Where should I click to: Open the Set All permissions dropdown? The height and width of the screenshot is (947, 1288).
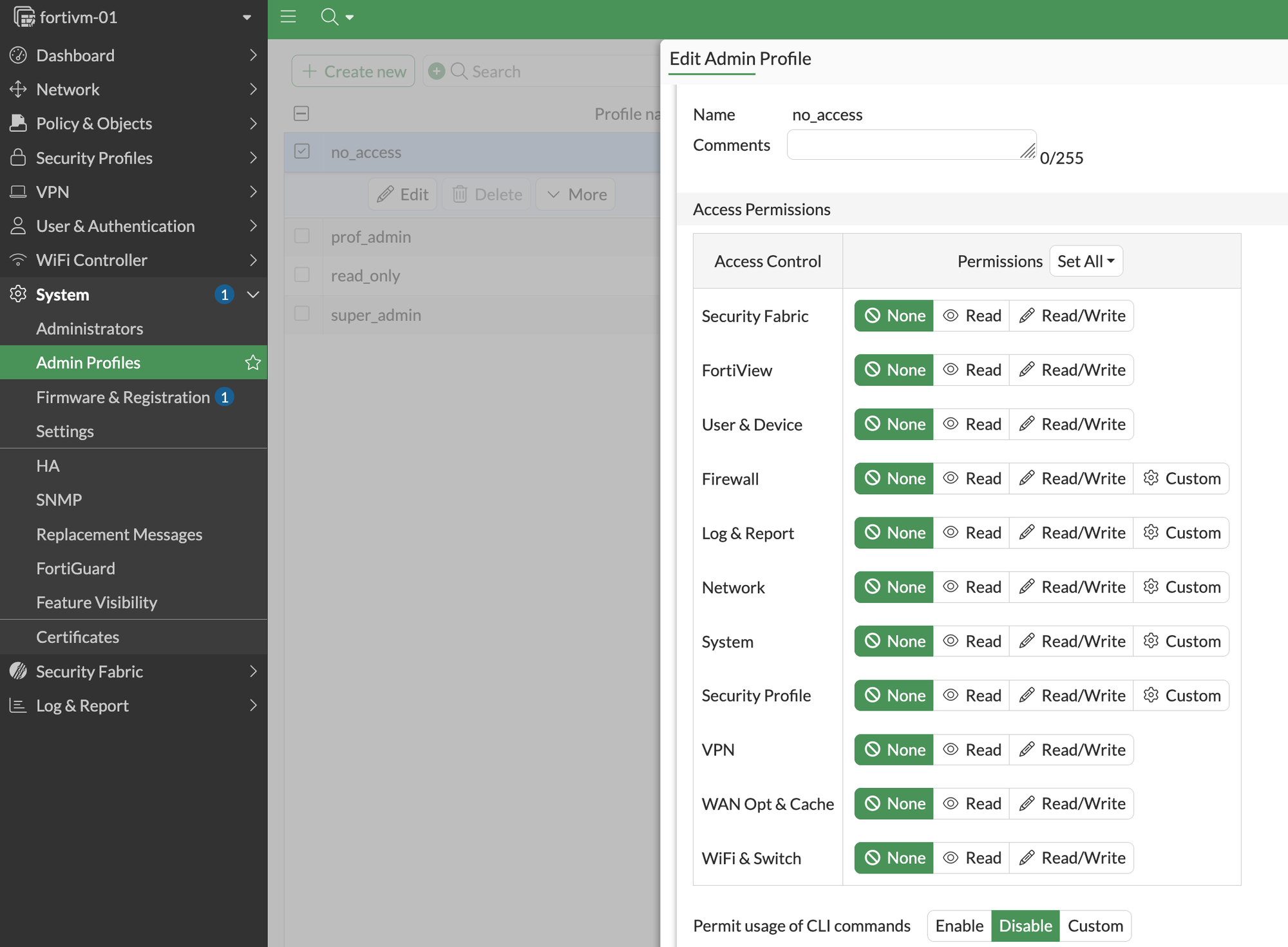pos(1086,261)
